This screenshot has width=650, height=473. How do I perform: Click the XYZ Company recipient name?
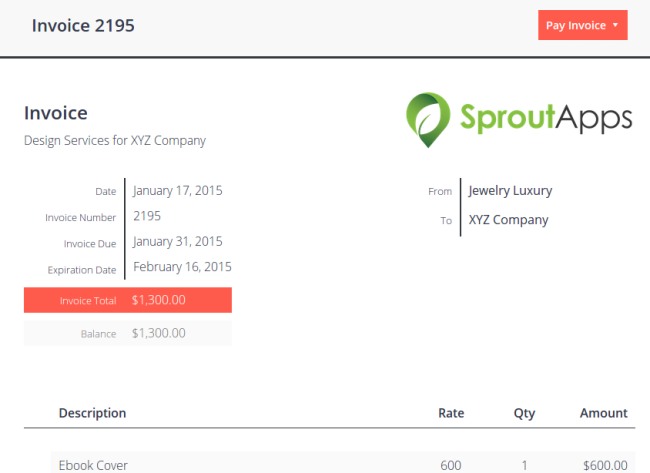tap(509, 220)
